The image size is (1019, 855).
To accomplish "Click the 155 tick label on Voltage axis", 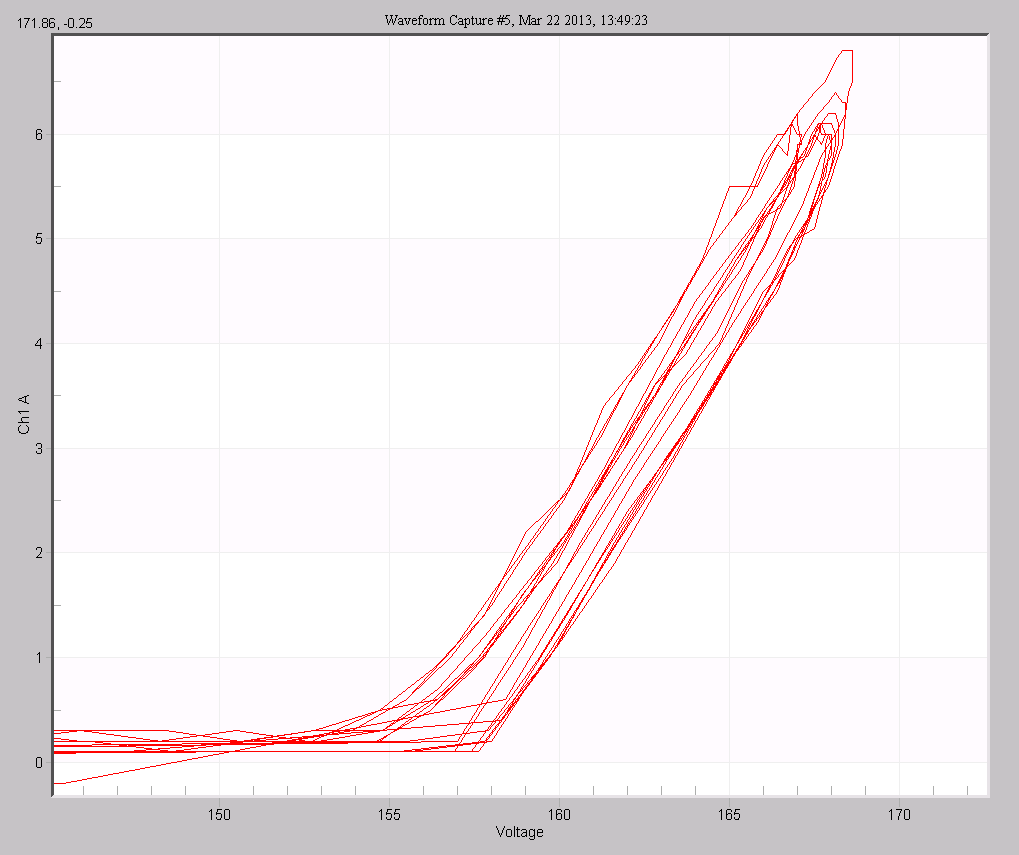I will pyautogui.click(x=389, y=815).
